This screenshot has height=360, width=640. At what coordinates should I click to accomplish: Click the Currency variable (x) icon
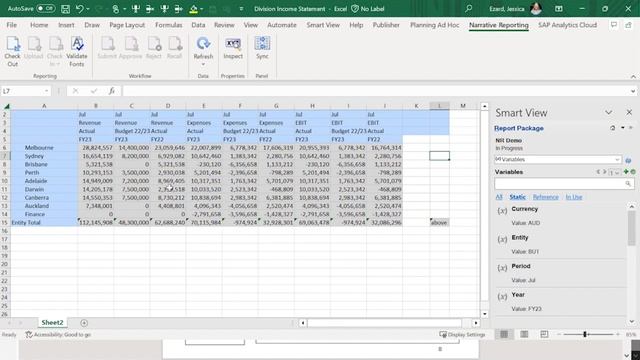coord(502,211)
